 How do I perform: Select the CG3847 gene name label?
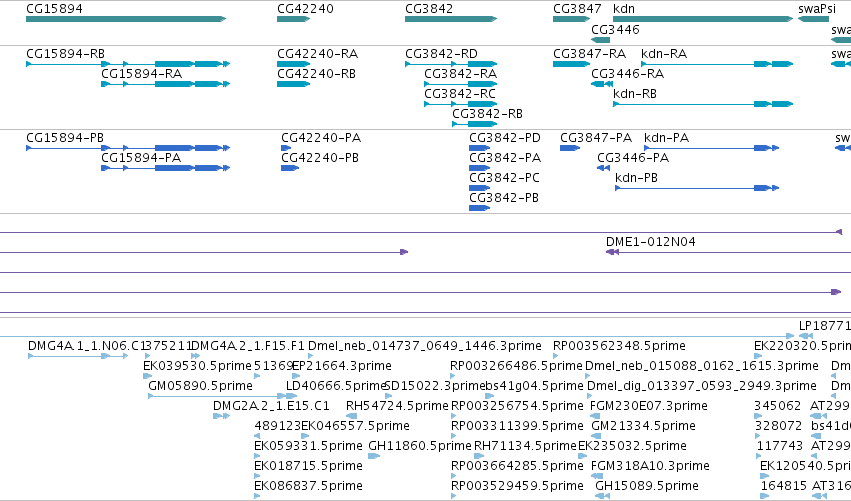click(x=577, y=9)
